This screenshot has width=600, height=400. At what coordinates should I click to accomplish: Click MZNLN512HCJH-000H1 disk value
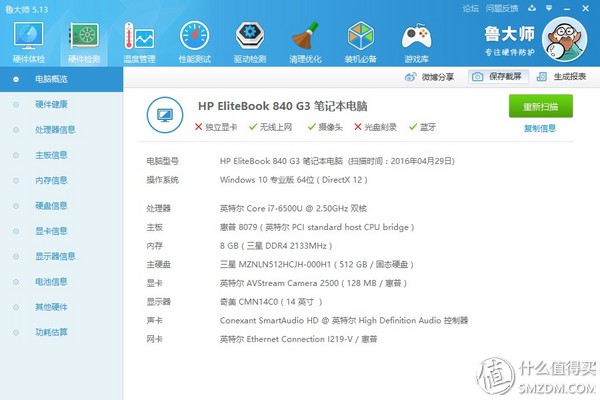pyautogui.click(x=316, y=264)
